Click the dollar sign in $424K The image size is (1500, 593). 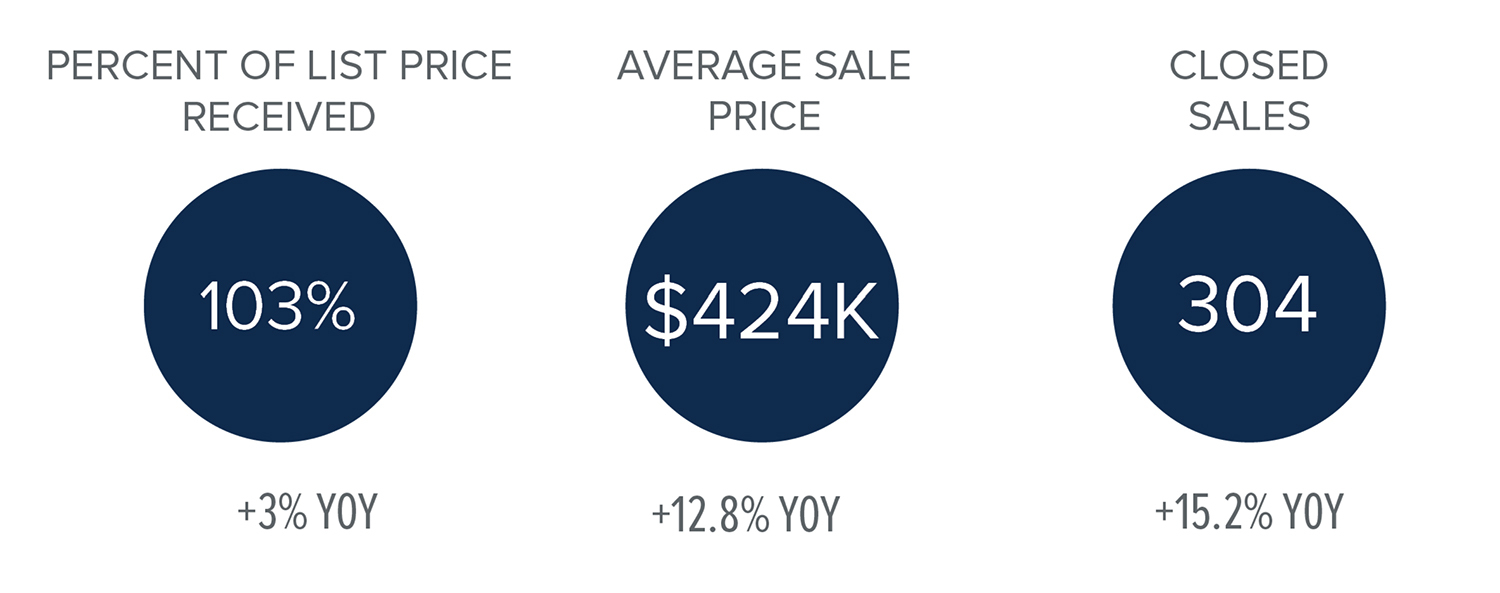pos(663,312)
